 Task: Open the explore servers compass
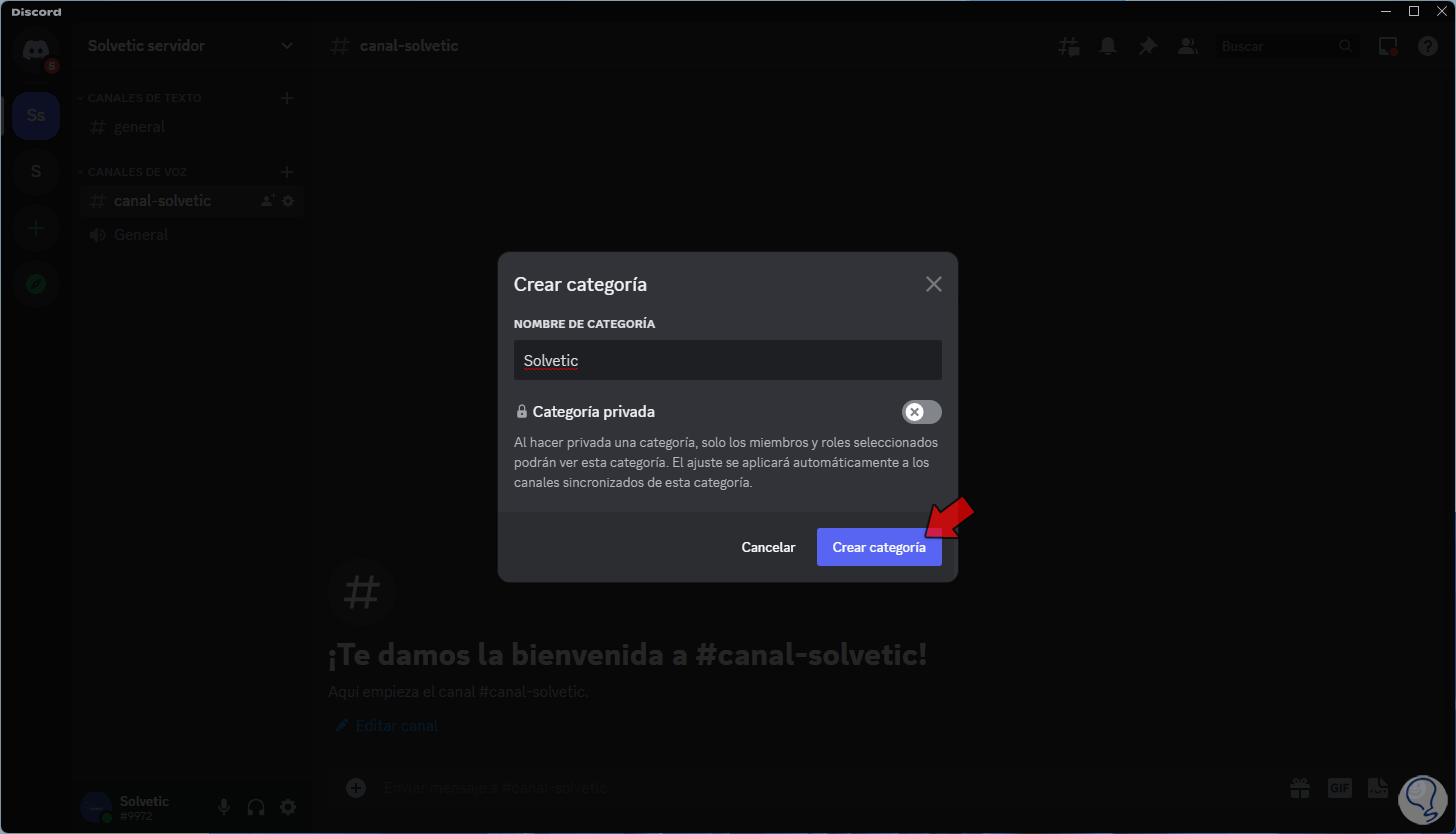point(36,284)
